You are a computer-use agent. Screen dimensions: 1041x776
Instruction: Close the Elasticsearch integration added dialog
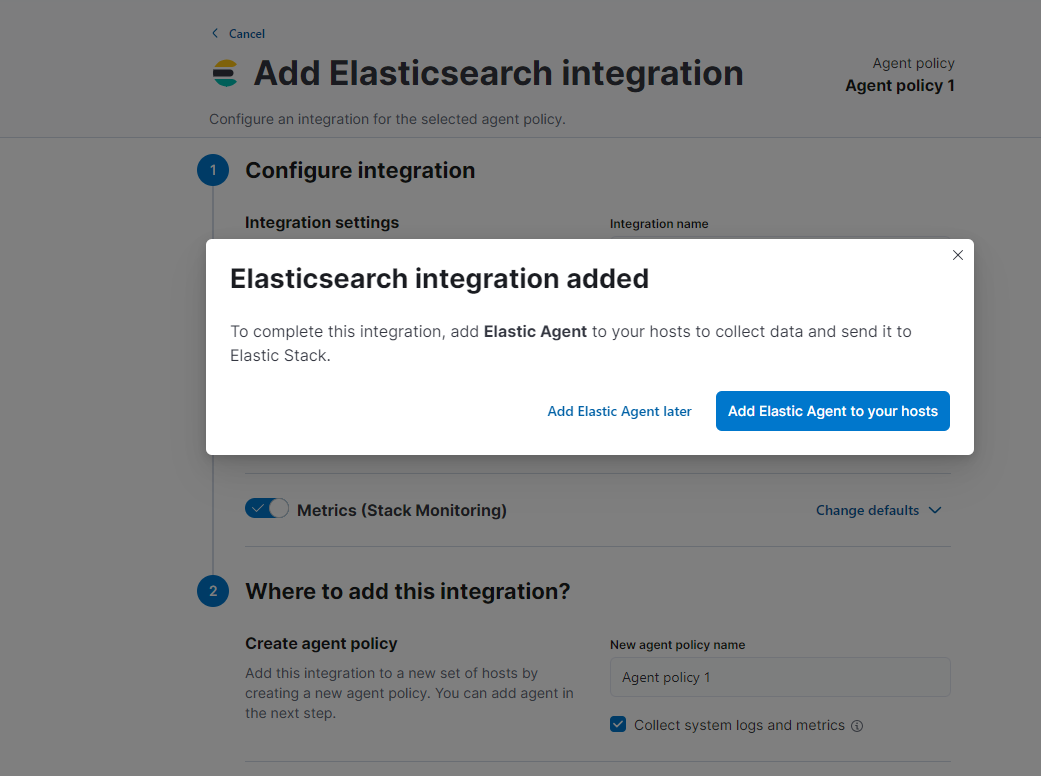(x=957, y=255)
